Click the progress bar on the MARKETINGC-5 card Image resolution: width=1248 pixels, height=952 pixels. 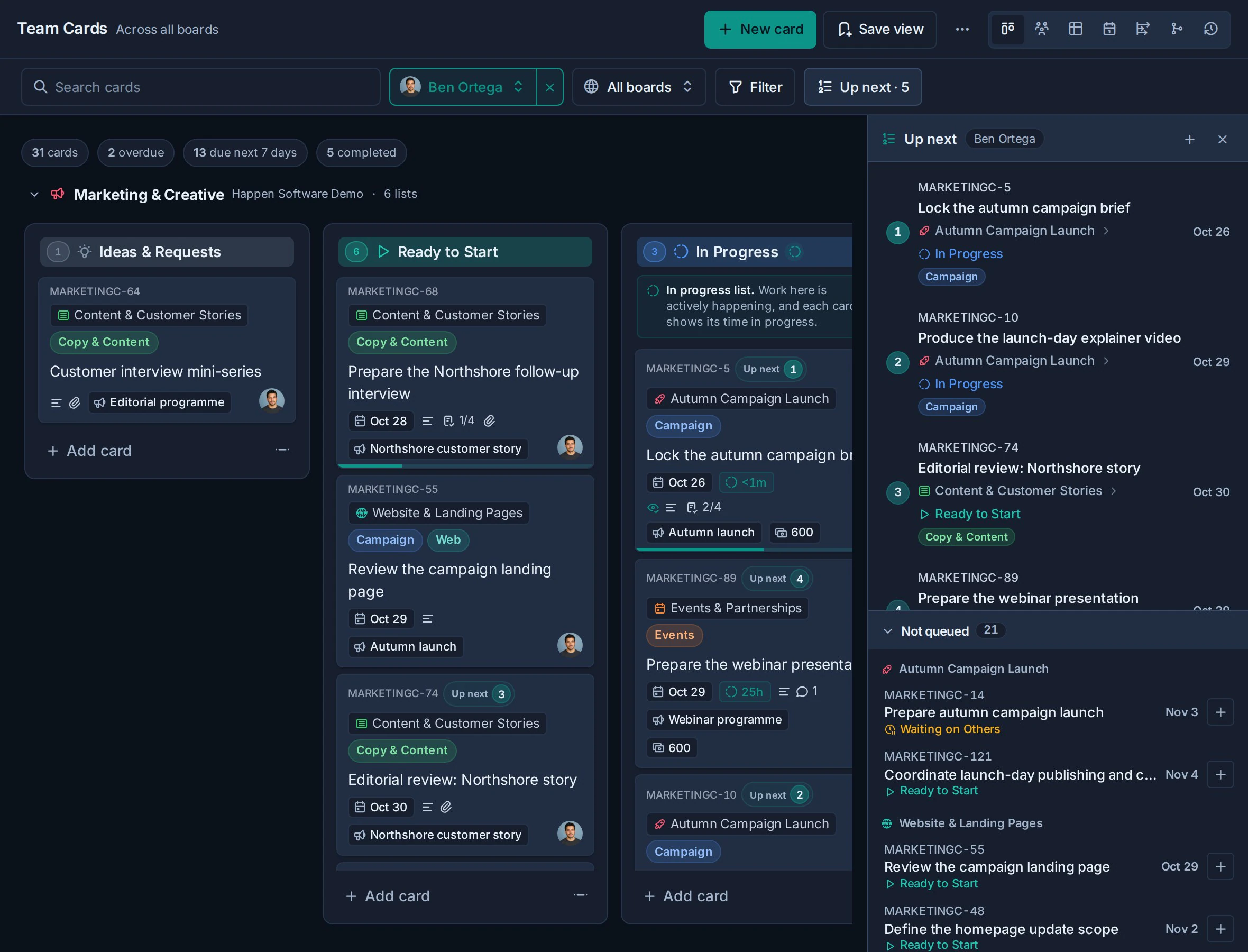[x=744, y=550]
